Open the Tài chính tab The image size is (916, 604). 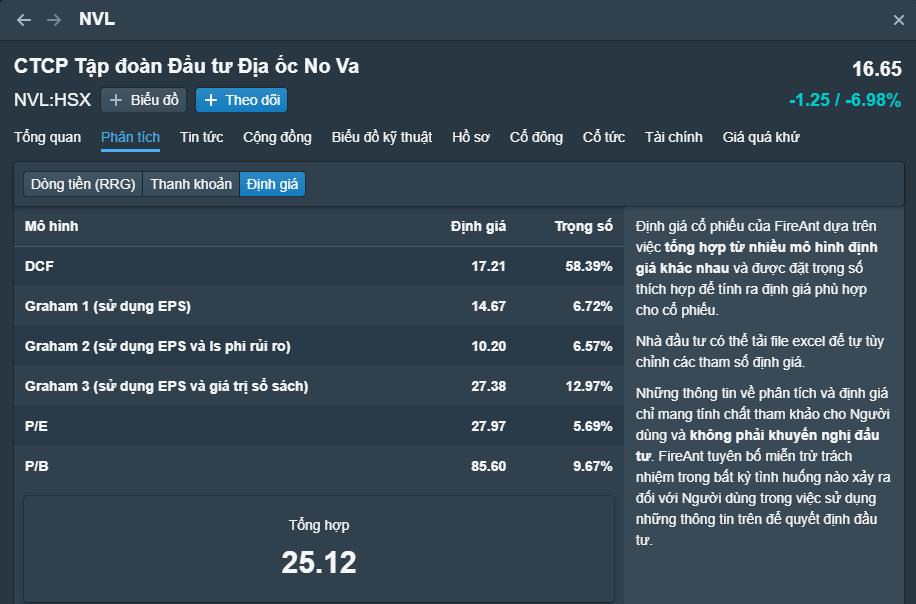coord(674,137)
